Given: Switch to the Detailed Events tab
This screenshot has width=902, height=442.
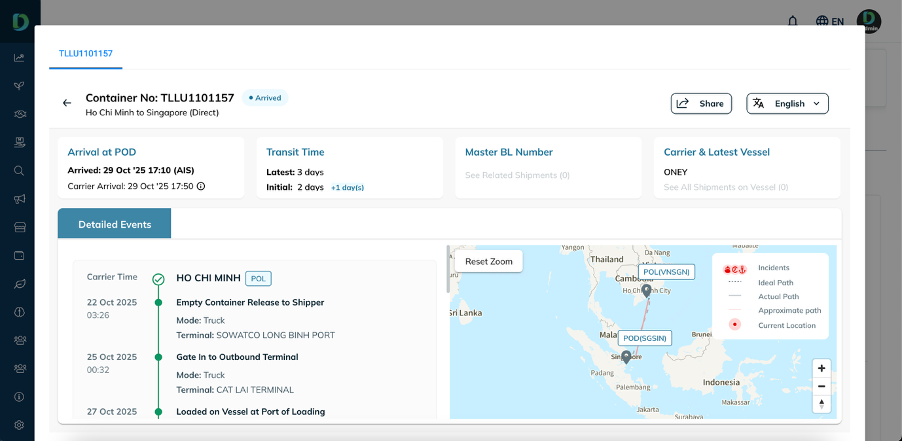Looking at the screenshot, I should coord(114,224).
